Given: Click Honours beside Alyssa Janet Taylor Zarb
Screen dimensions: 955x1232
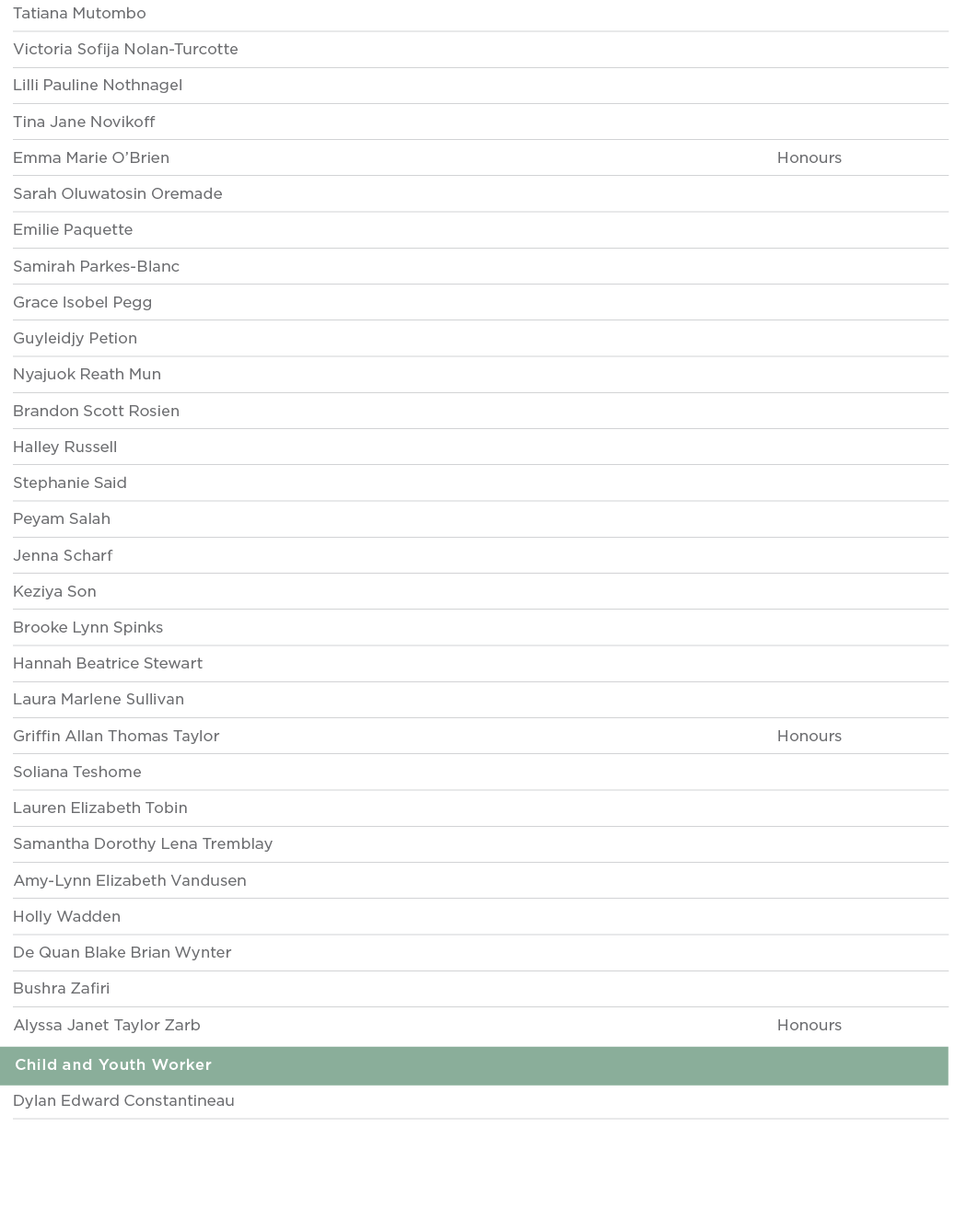Looking at the screenshot, I should click(809, 1026).
